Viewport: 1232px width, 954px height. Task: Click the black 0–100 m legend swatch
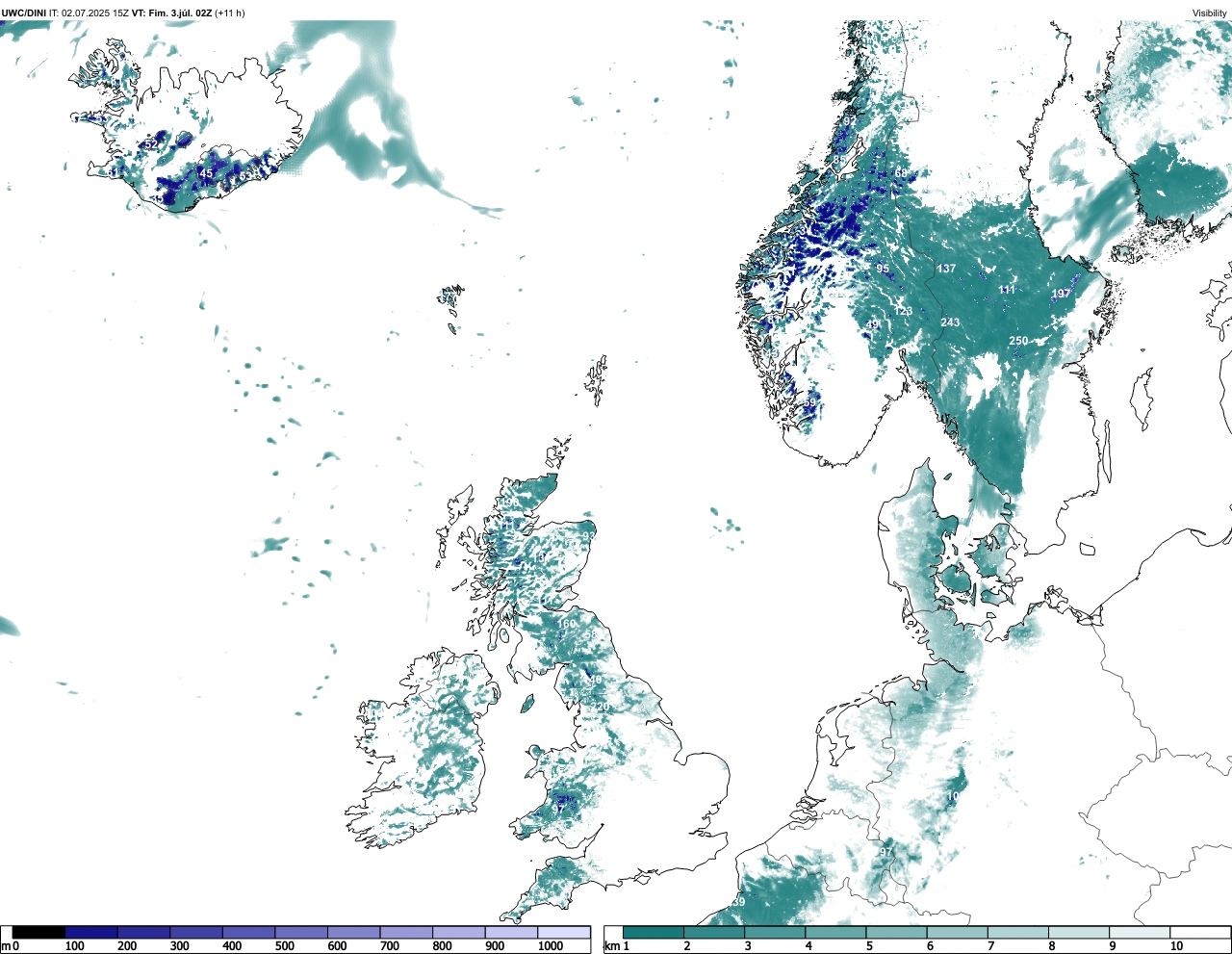38,932
